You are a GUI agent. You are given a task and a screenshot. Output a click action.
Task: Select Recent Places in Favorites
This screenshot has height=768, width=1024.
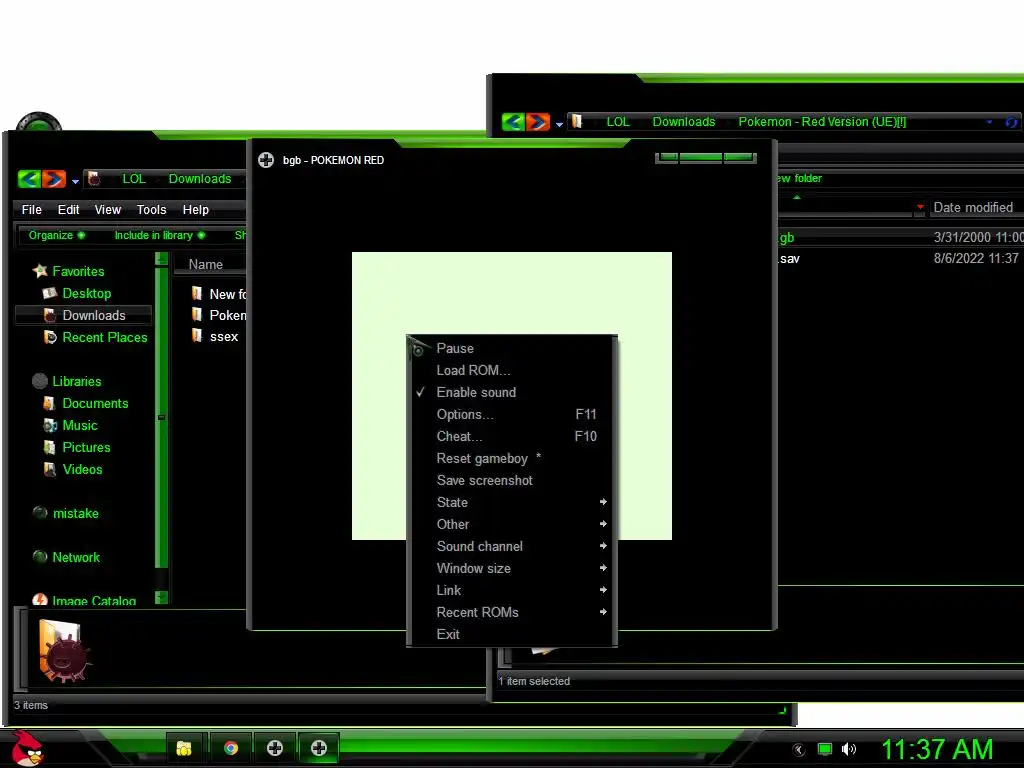(104, 338)
